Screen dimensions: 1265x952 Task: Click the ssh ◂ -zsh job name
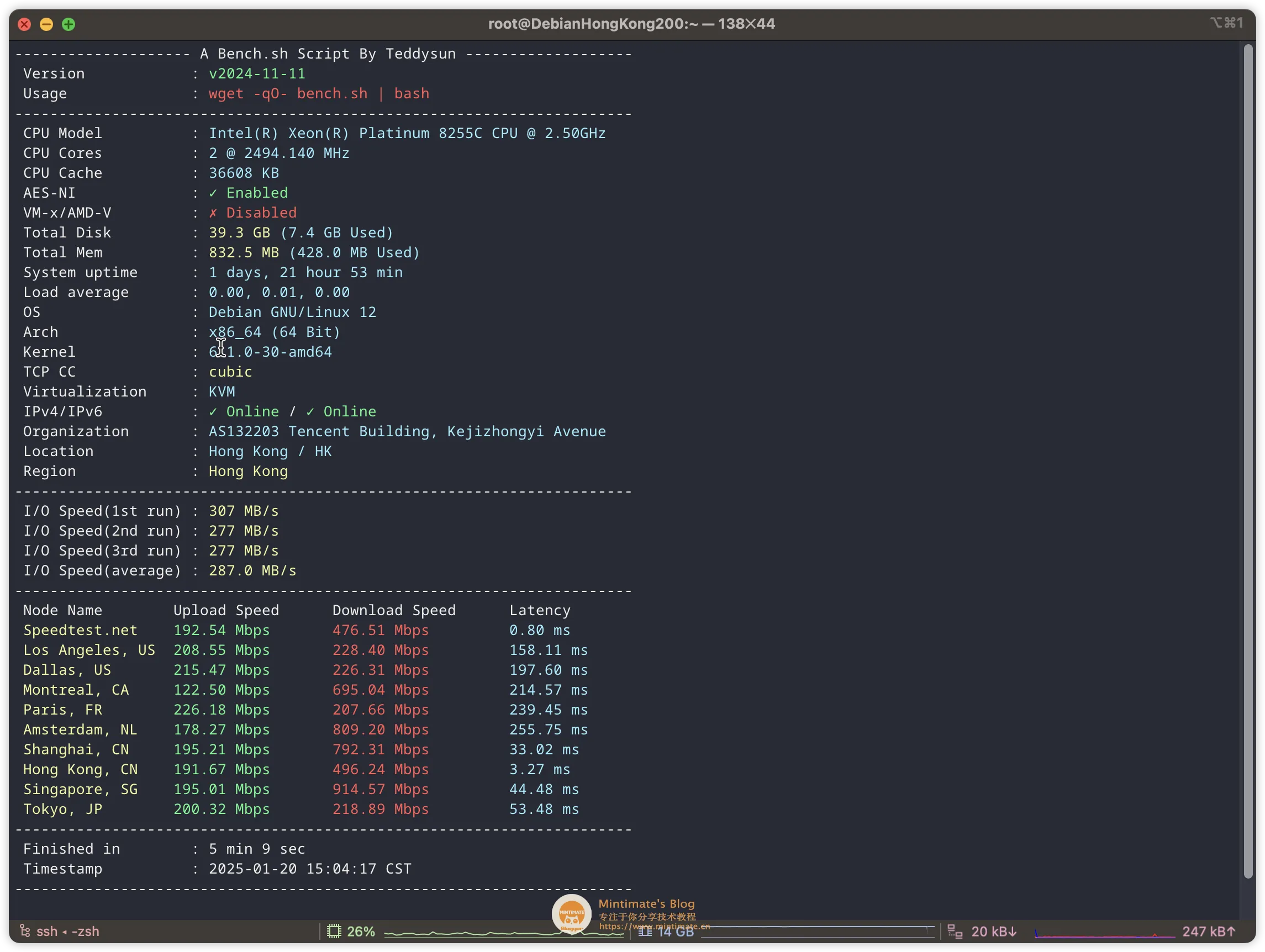point(67,932)
